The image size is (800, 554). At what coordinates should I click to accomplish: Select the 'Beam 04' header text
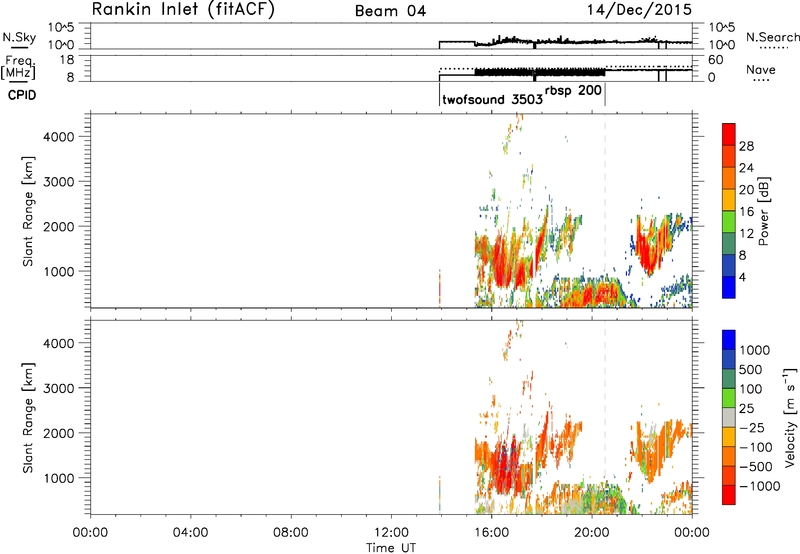pyautogui.click(x=390, y=11)
